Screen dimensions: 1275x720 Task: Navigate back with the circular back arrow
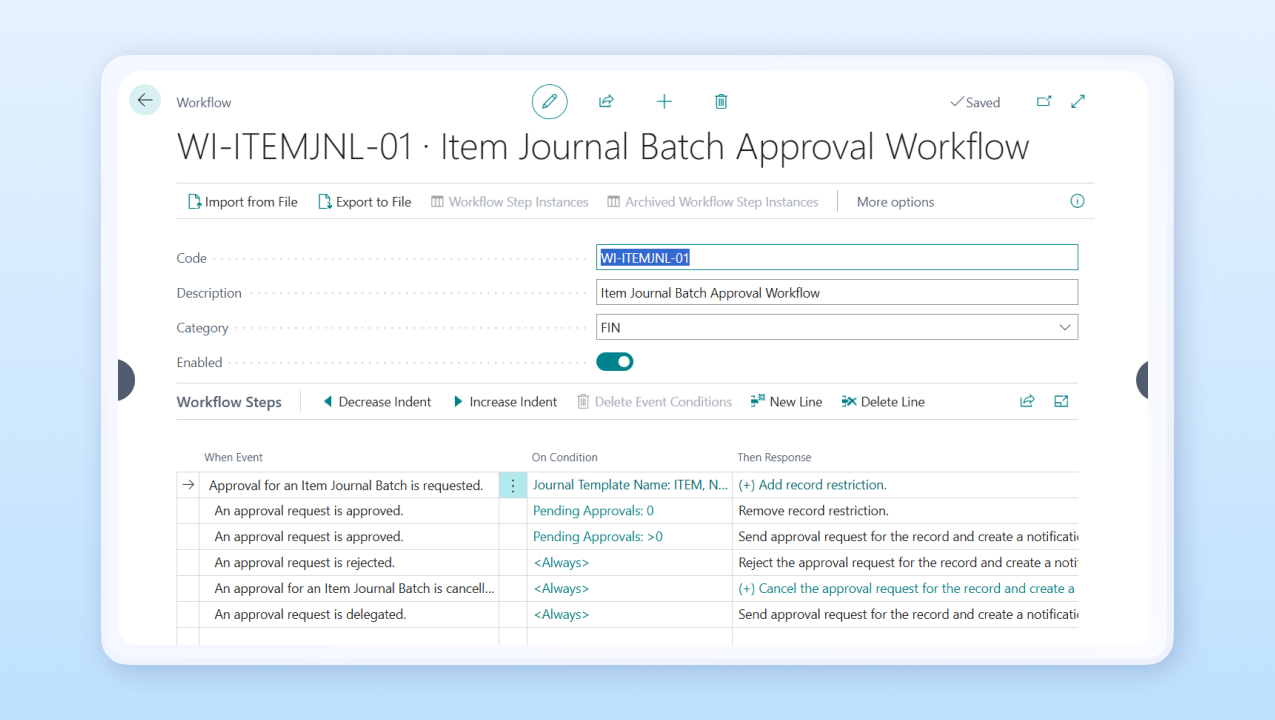pos(144,100)
